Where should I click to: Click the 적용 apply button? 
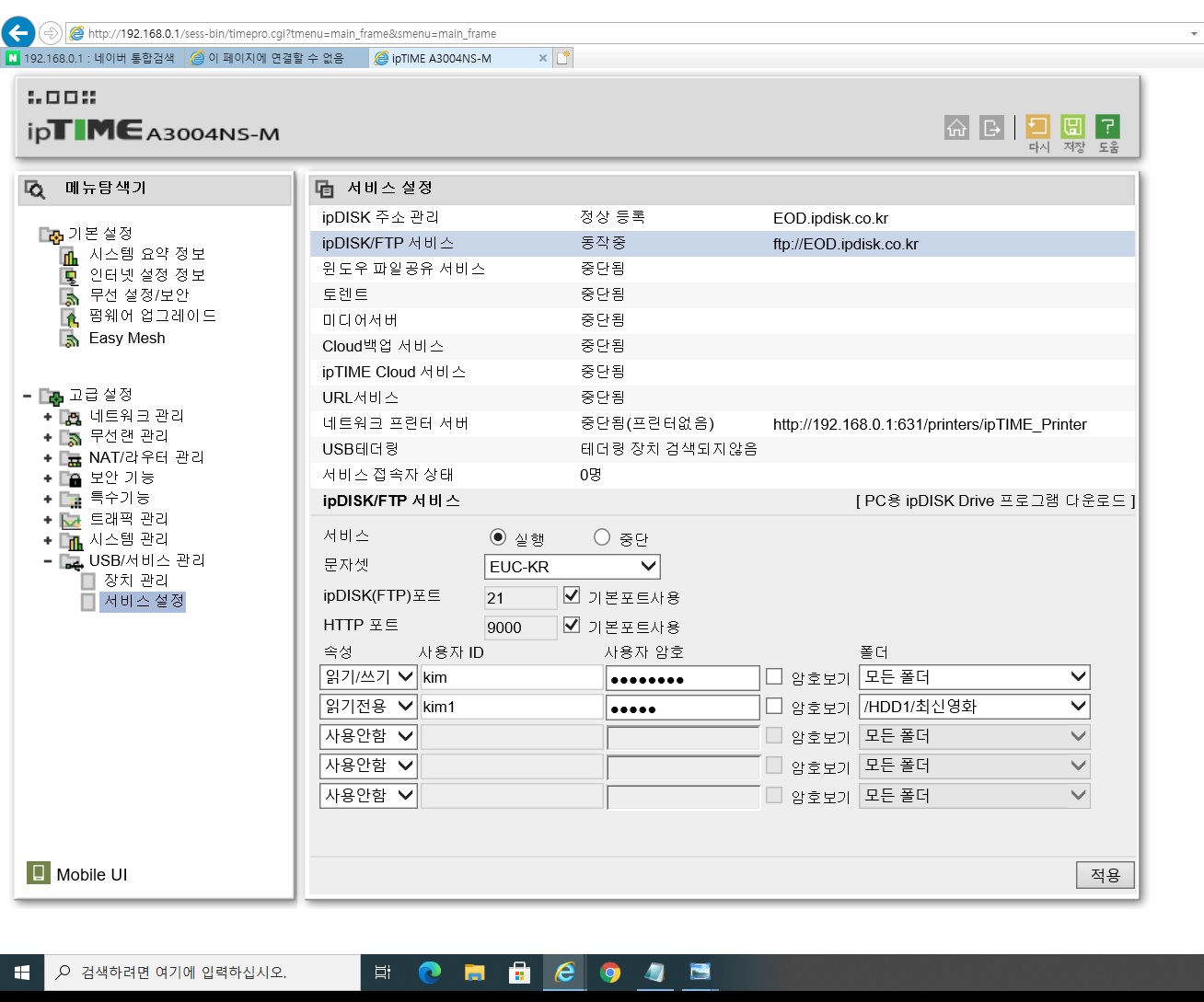(x=1105, y=875)
